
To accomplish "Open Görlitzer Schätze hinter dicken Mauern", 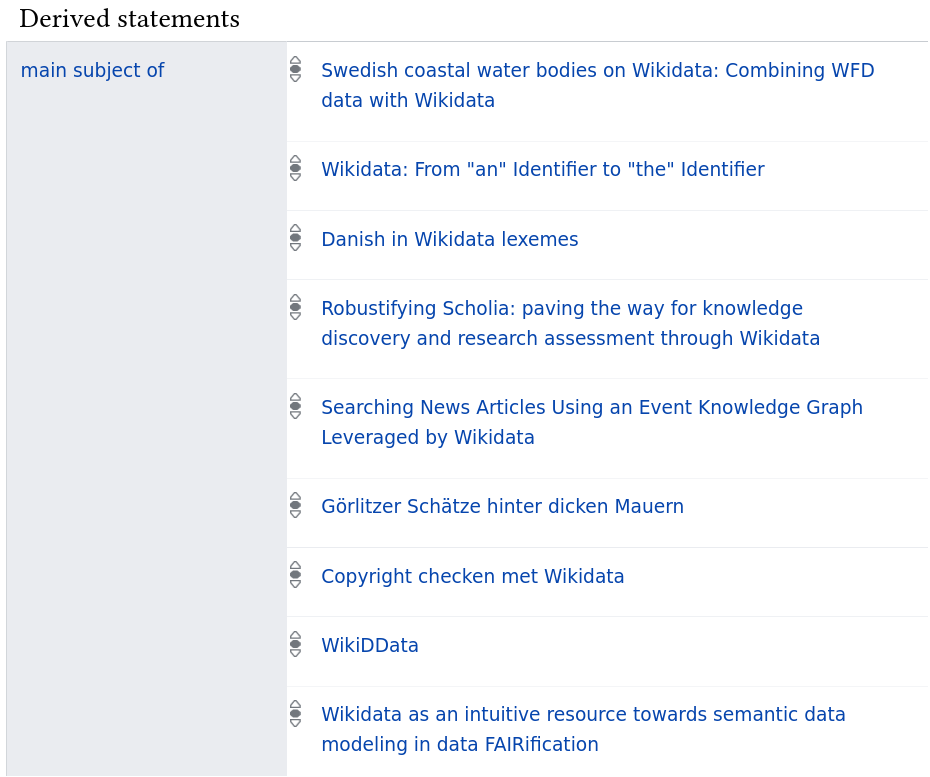I will (x=502, y=506).
